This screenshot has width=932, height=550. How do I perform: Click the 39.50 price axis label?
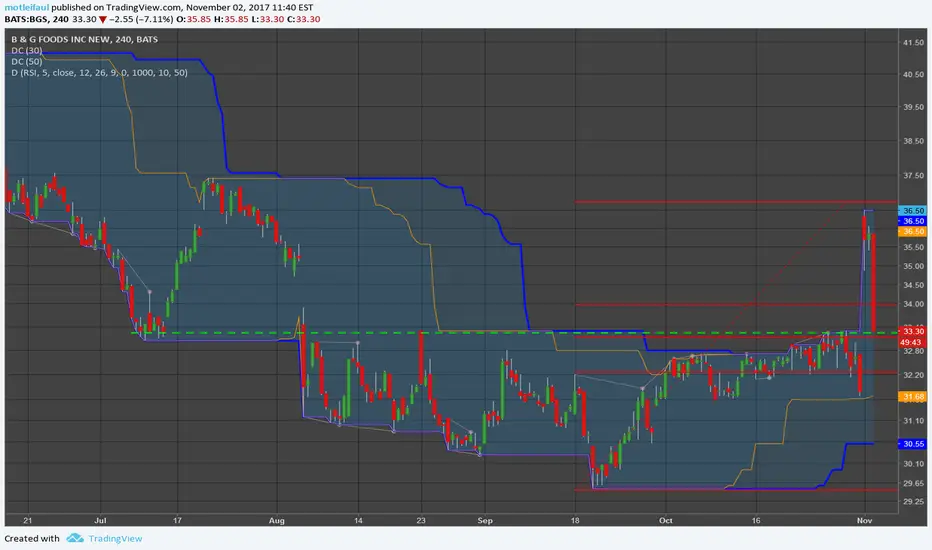(914, 108)
